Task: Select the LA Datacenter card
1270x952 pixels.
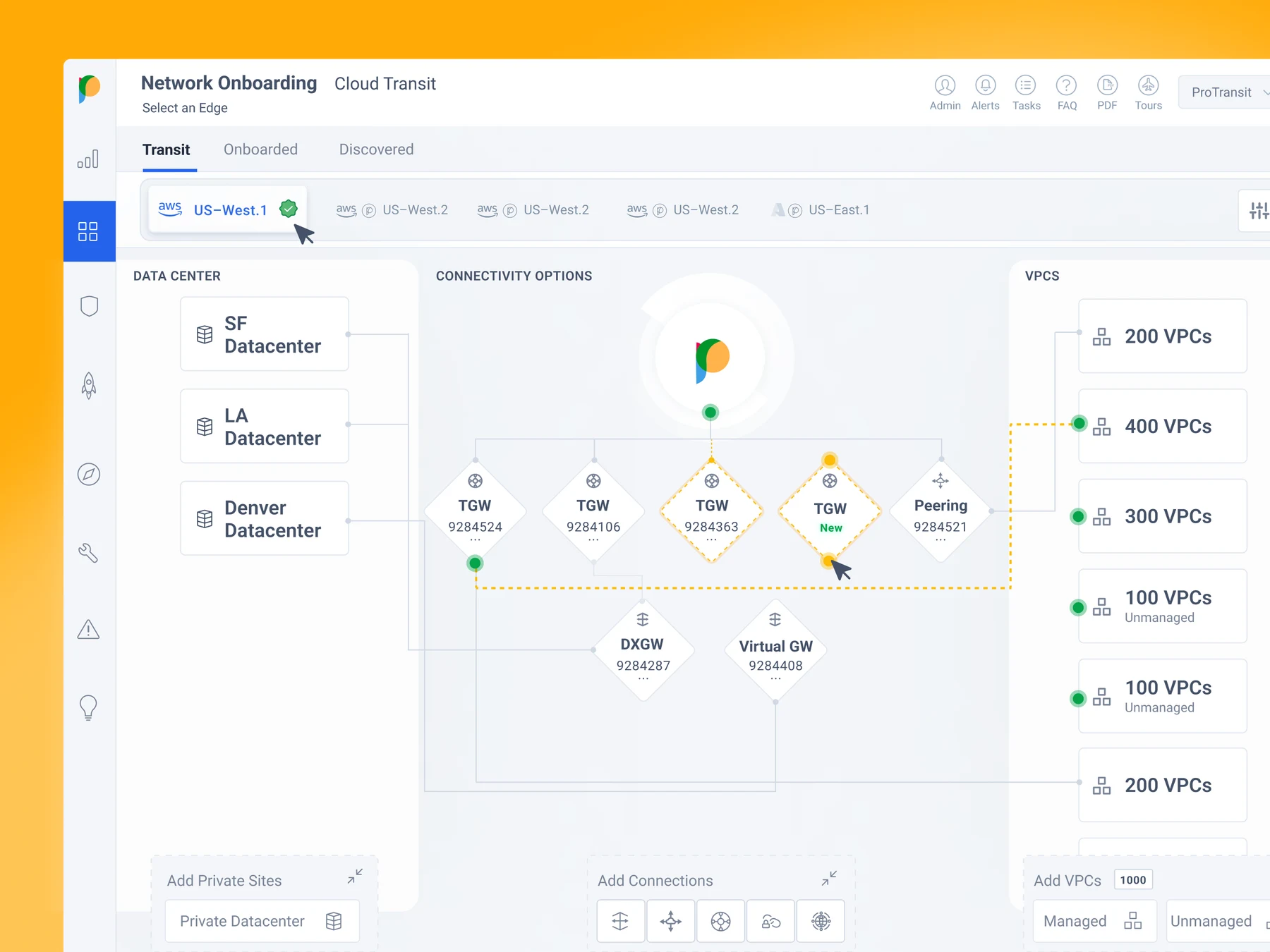Action: click(x=265, y=426)
